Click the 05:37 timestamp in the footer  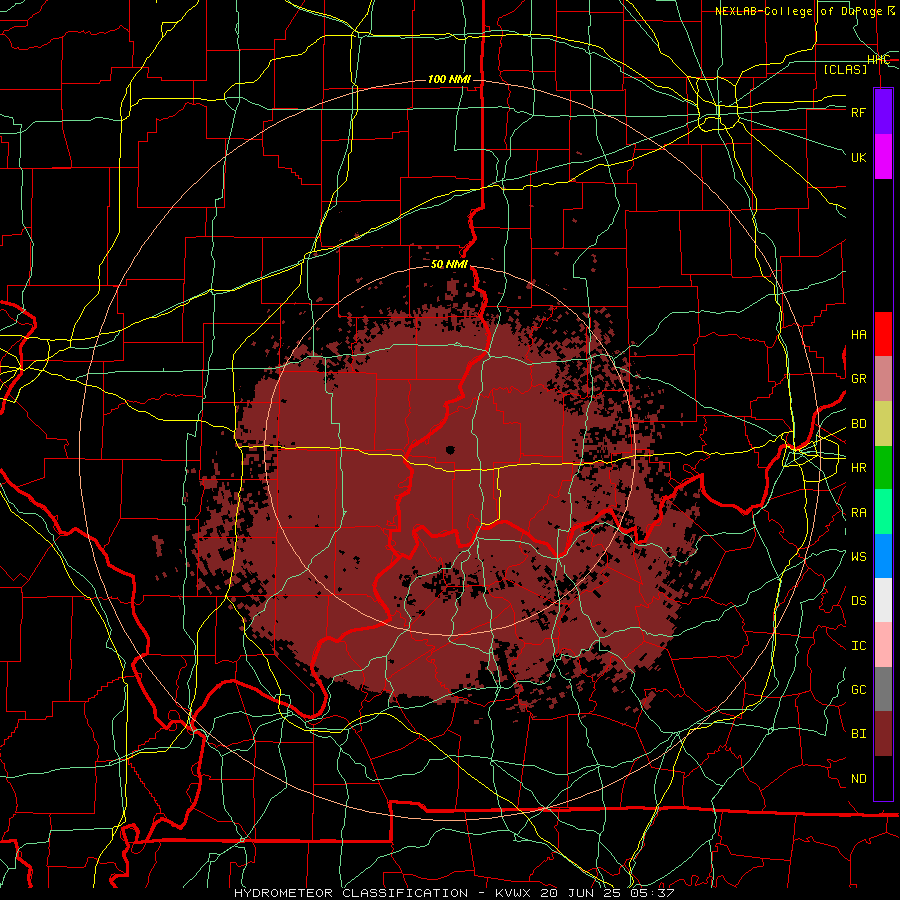pos(654,893)
